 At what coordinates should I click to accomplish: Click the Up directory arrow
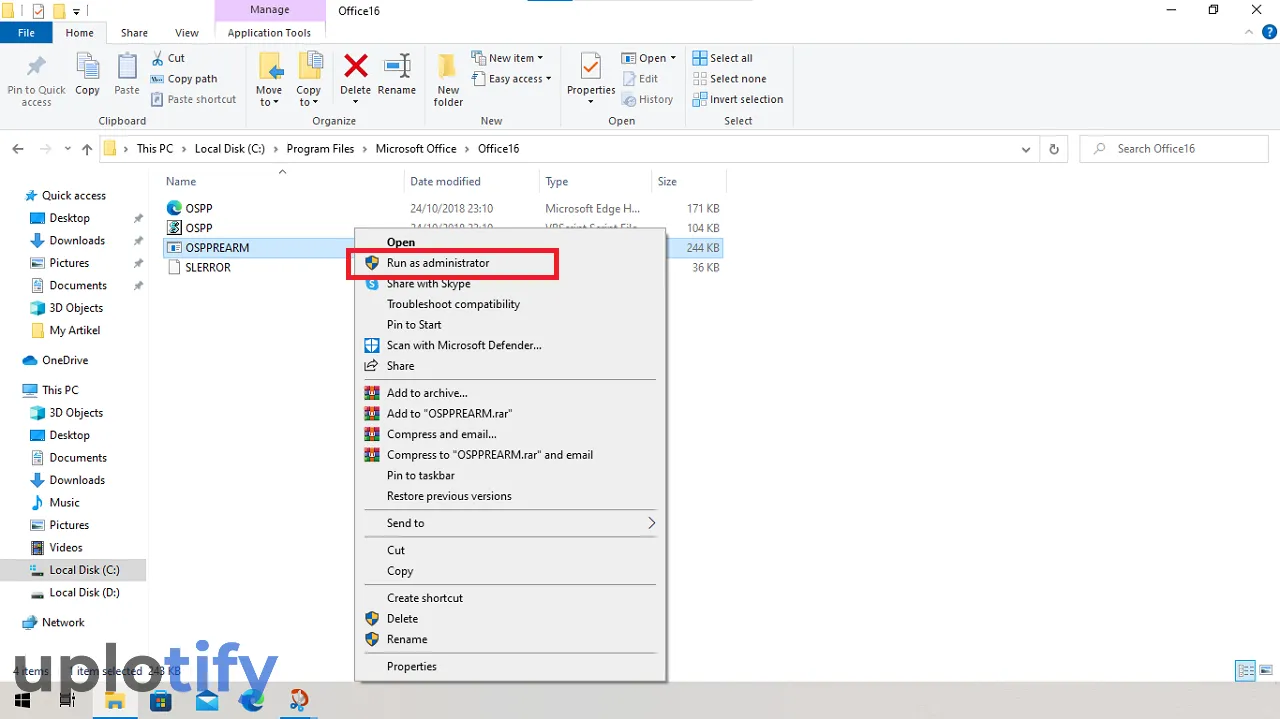(x=87, y=149)
